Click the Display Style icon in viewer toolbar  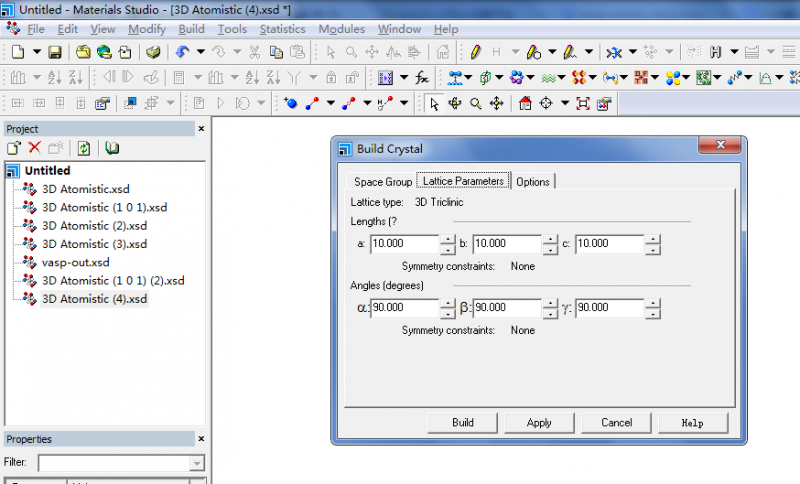pyautogui.click(x=604, y=104)
